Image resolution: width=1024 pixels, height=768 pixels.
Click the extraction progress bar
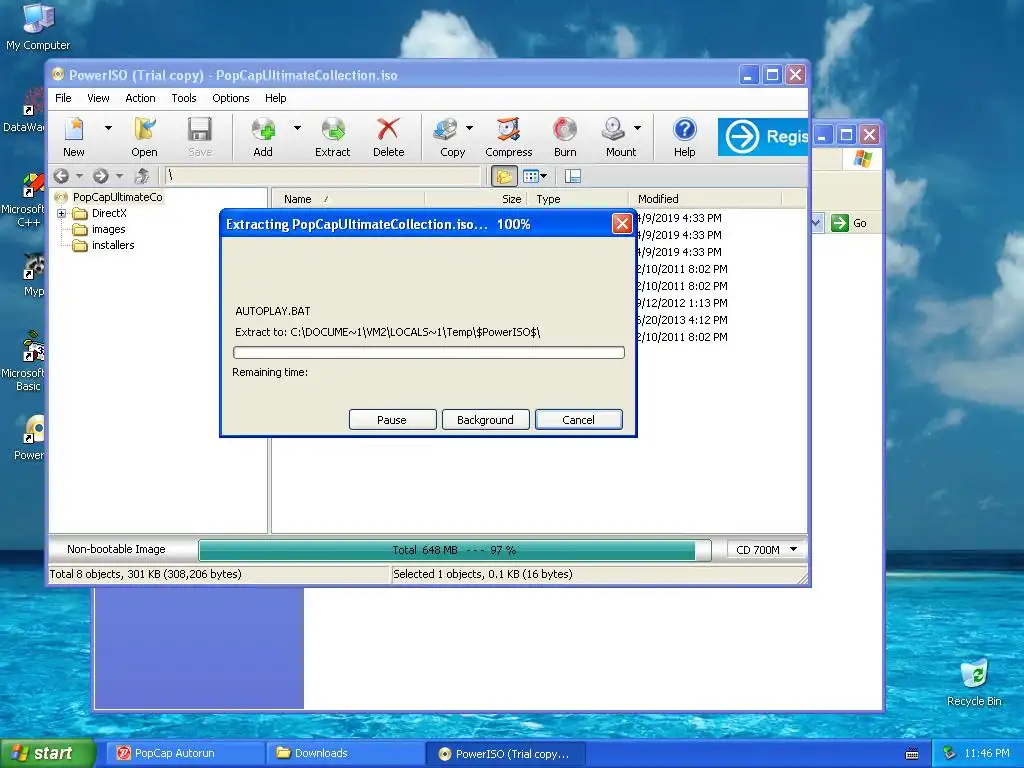[x=429, y=353]
